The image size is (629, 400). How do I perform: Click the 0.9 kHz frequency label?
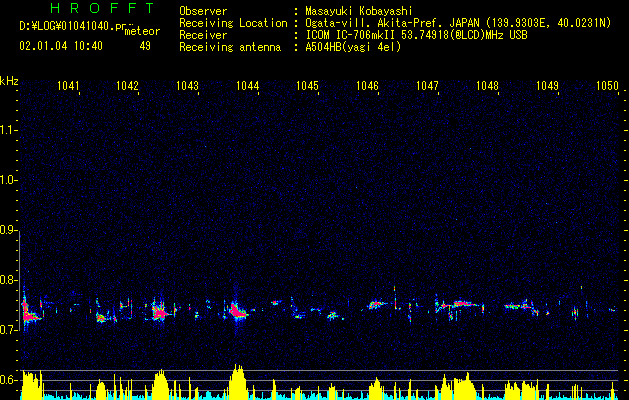pos(9,230)
